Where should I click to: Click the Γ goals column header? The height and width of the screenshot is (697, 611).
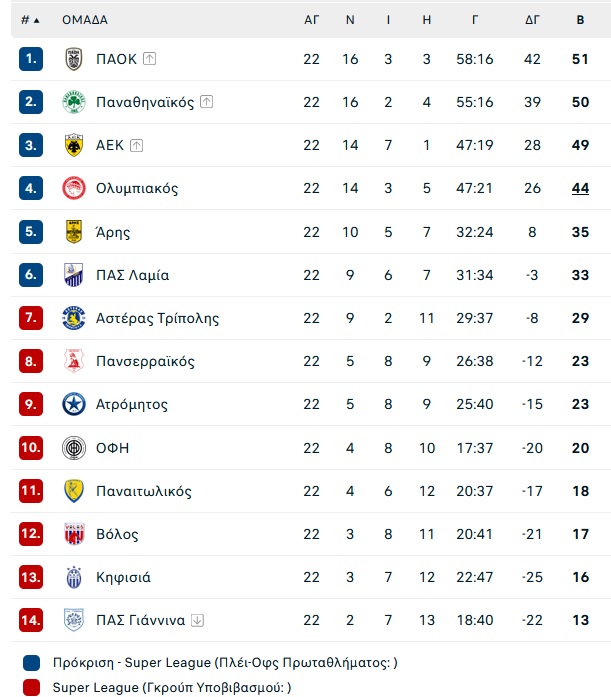click(x=475, y=20)
